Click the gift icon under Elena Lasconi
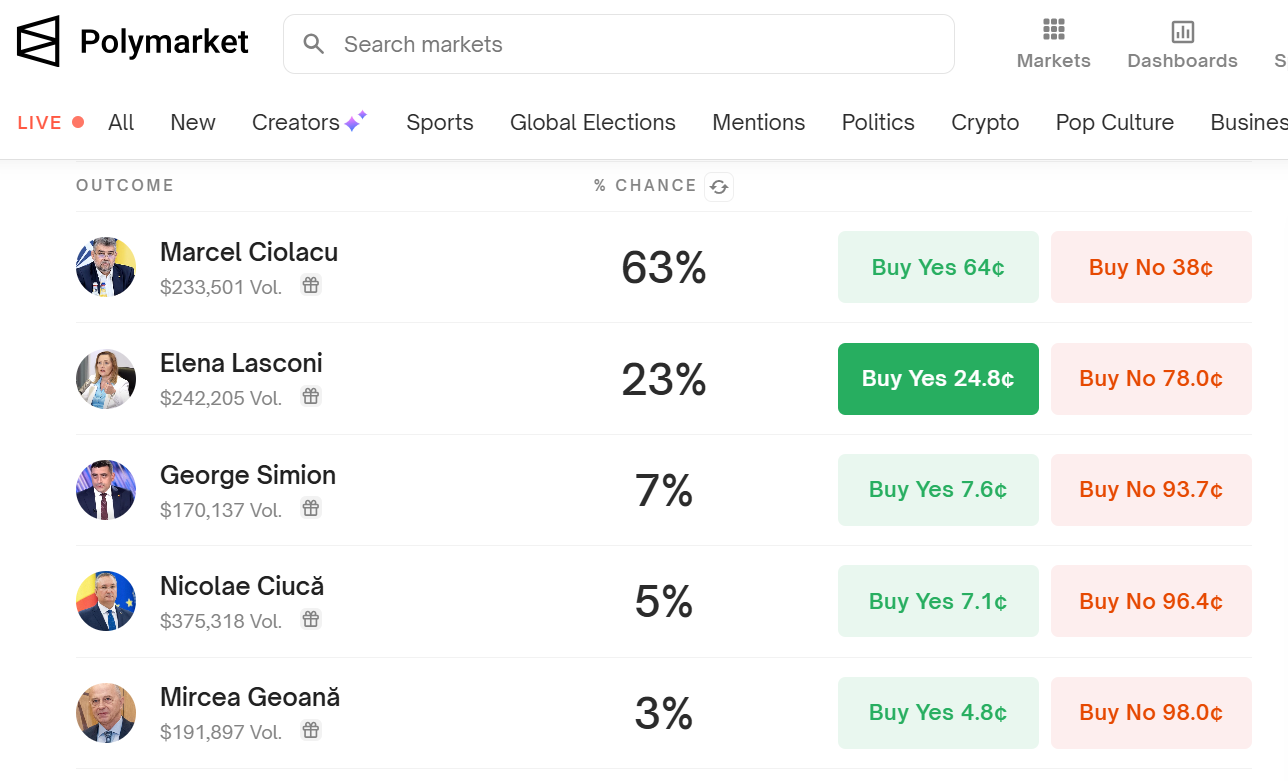Viewport: 1288px width, 781px height. (x=311, y=397)
